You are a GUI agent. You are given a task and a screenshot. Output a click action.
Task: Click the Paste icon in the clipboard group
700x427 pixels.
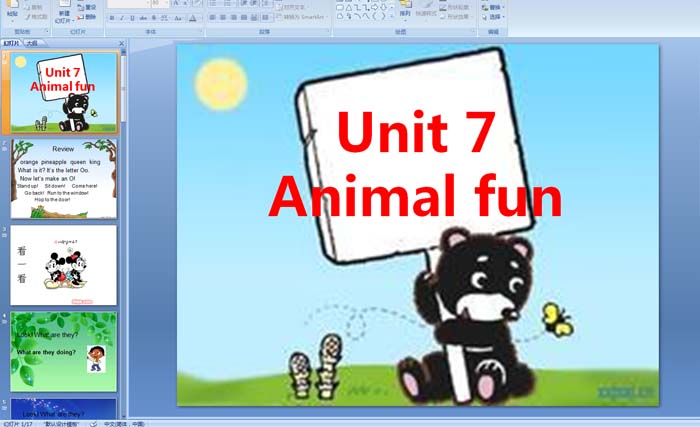click(11, 5)
